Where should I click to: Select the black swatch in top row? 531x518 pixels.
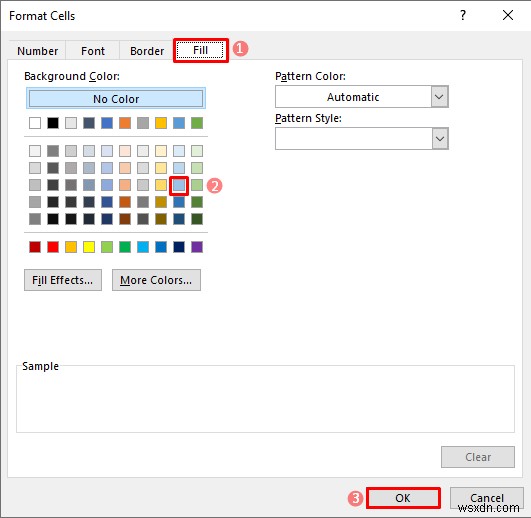coord(53,123)
